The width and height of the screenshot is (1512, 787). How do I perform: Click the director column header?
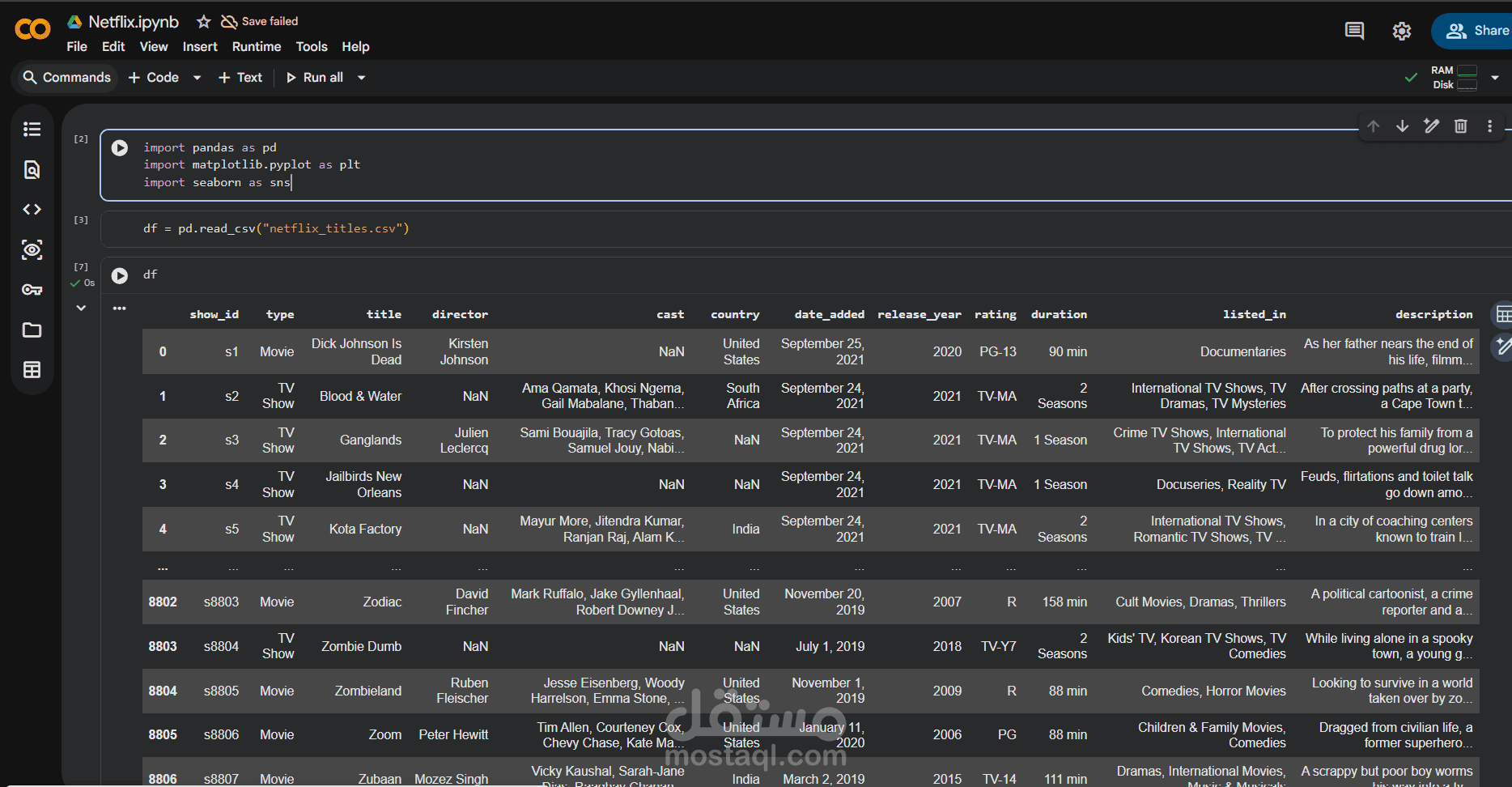pyautogui.click(x=460, y=315)
